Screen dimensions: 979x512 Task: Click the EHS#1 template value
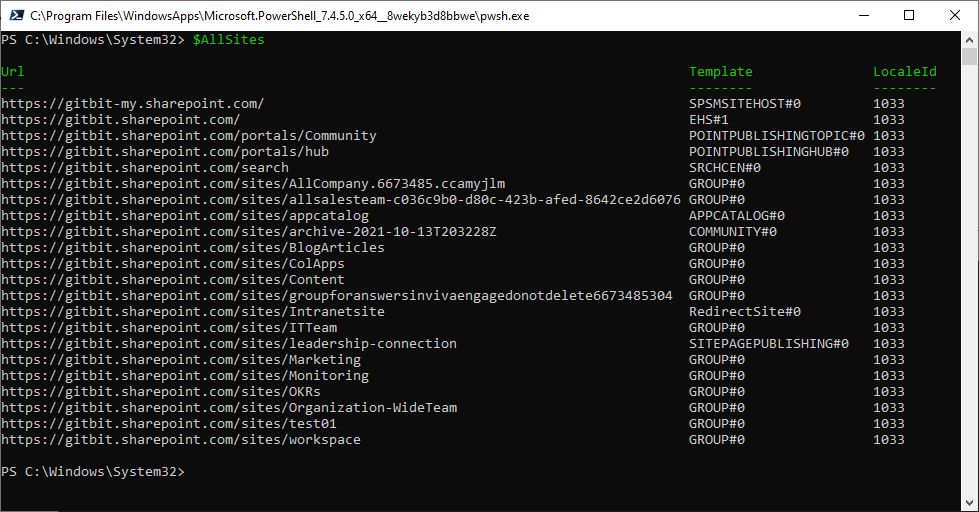coord(709,119)
